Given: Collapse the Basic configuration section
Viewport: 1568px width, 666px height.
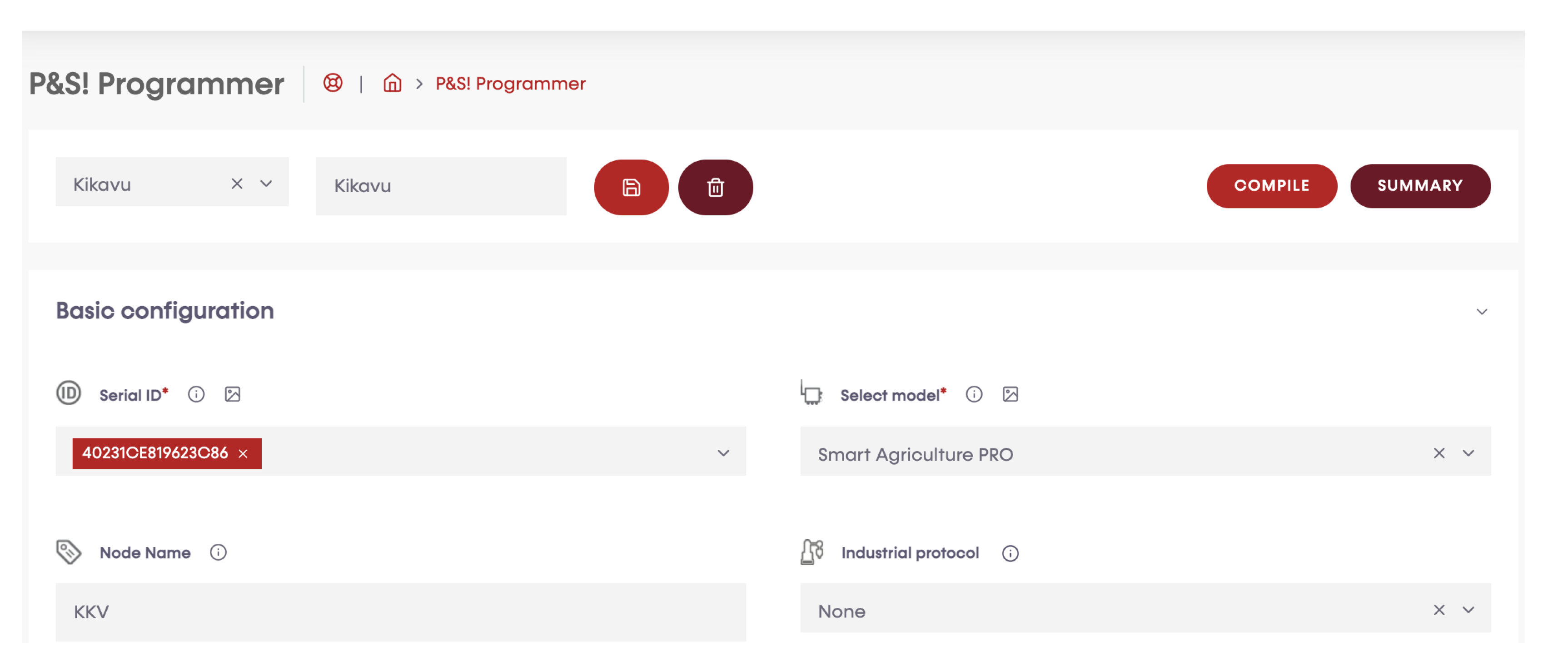Looking at the screenshot, I should [x=1483, y=312].
